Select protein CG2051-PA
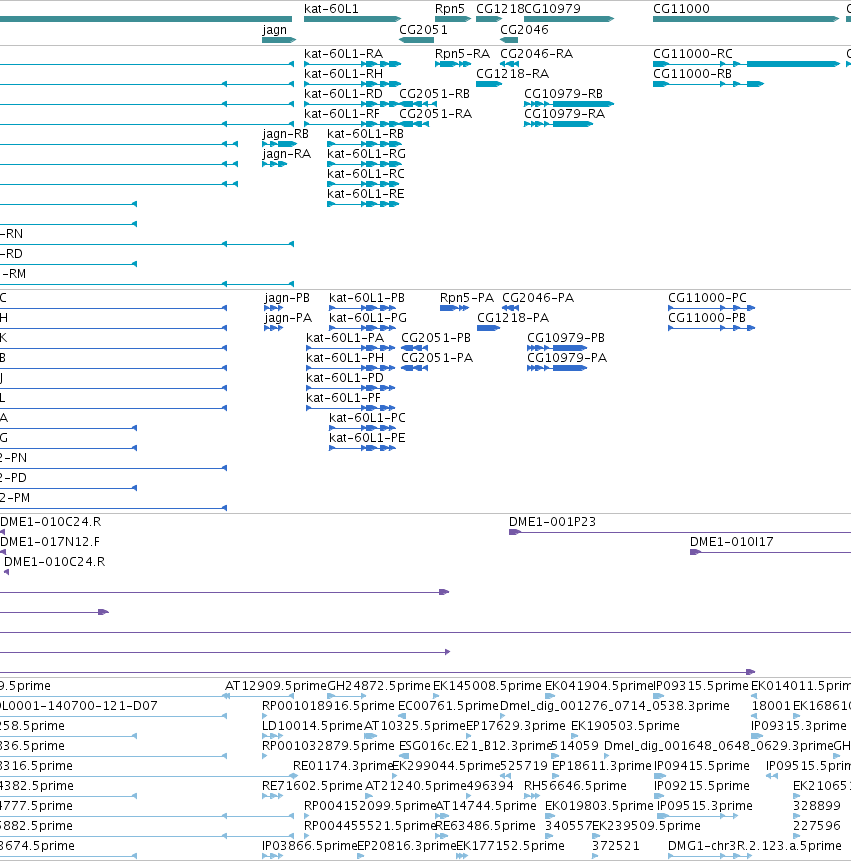851x861 pixels. [x=415, y=368]
